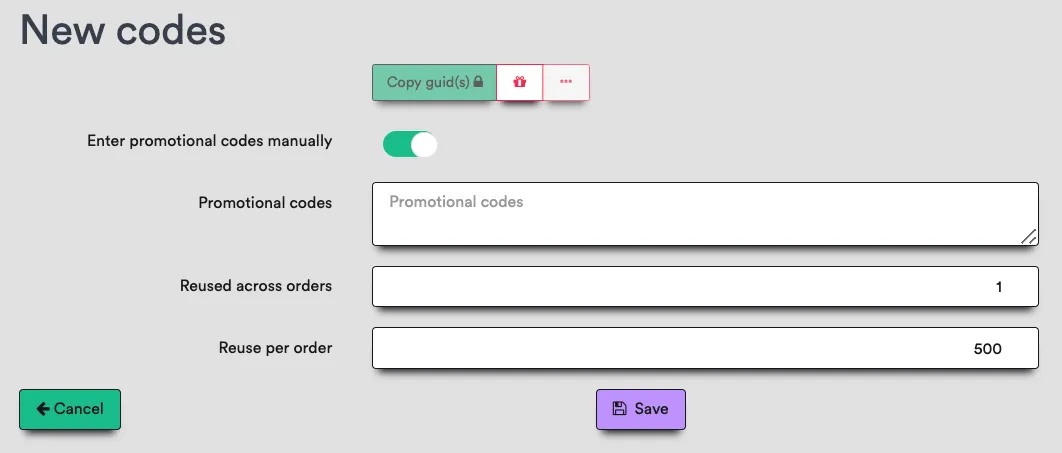
Task: Focus the Promotional codes text area
Action: point(705,214)
